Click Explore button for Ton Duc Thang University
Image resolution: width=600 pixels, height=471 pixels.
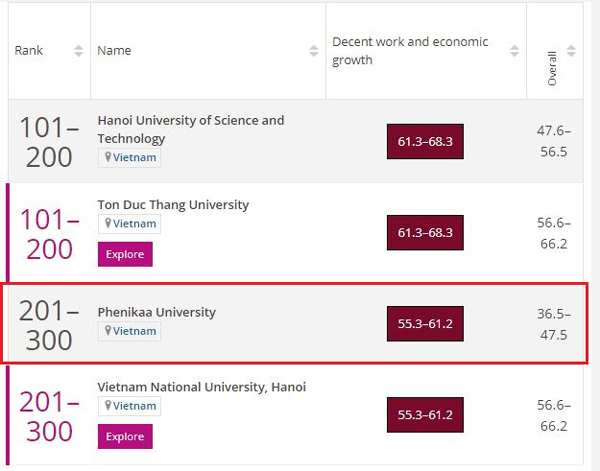click(125, 254)
